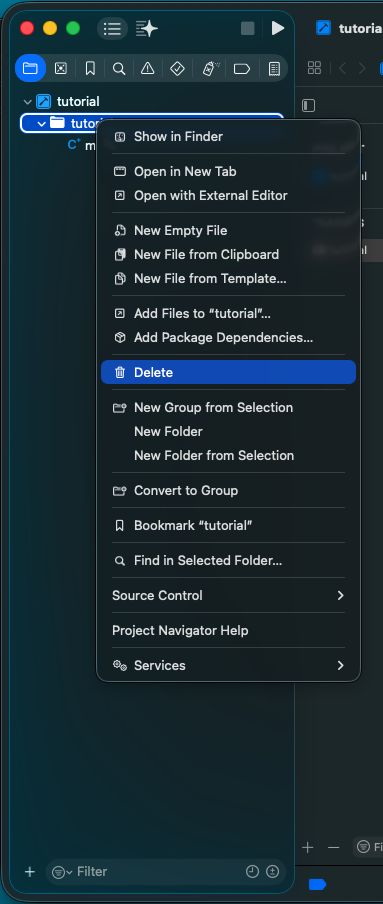Click the sparkle coding assistant icon
Image resolution: width=383 pixels, height=904 pixels.
click(147, 28)
